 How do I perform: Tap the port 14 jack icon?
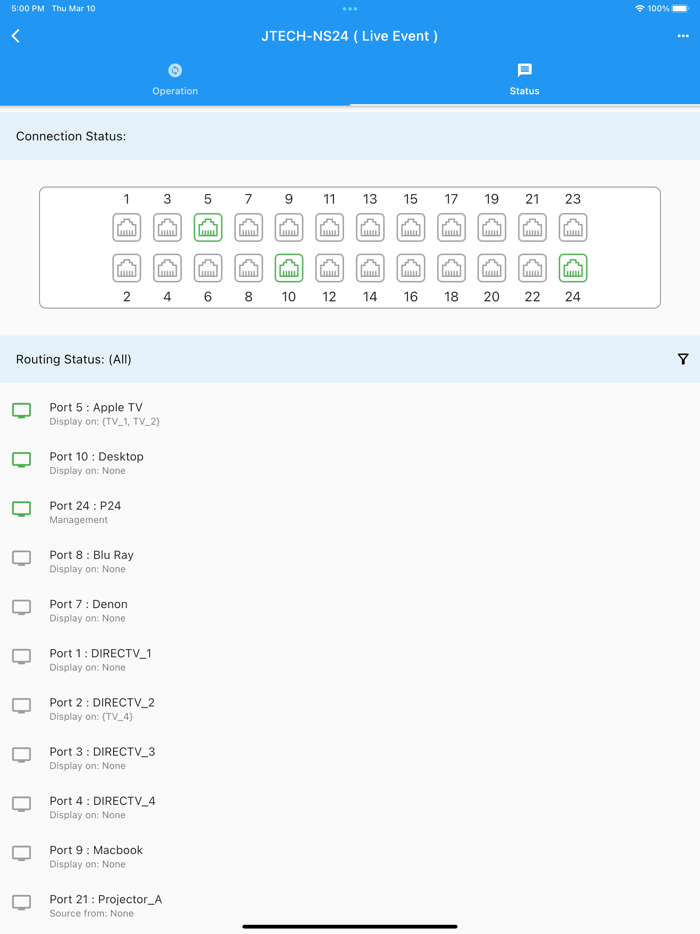[370, 268]
